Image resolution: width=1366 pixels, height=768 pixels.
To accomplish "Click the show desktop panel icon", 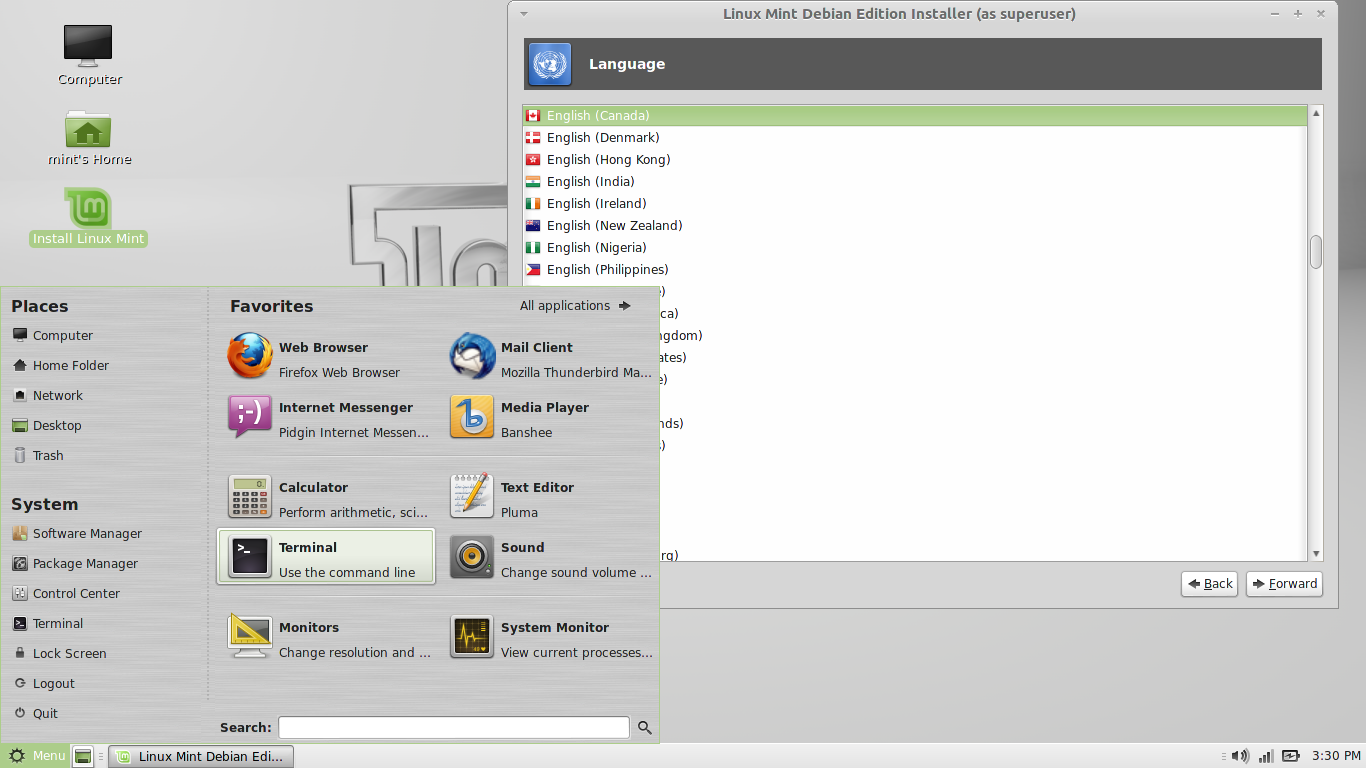I will pyautogui.click(x=83, y=756).
